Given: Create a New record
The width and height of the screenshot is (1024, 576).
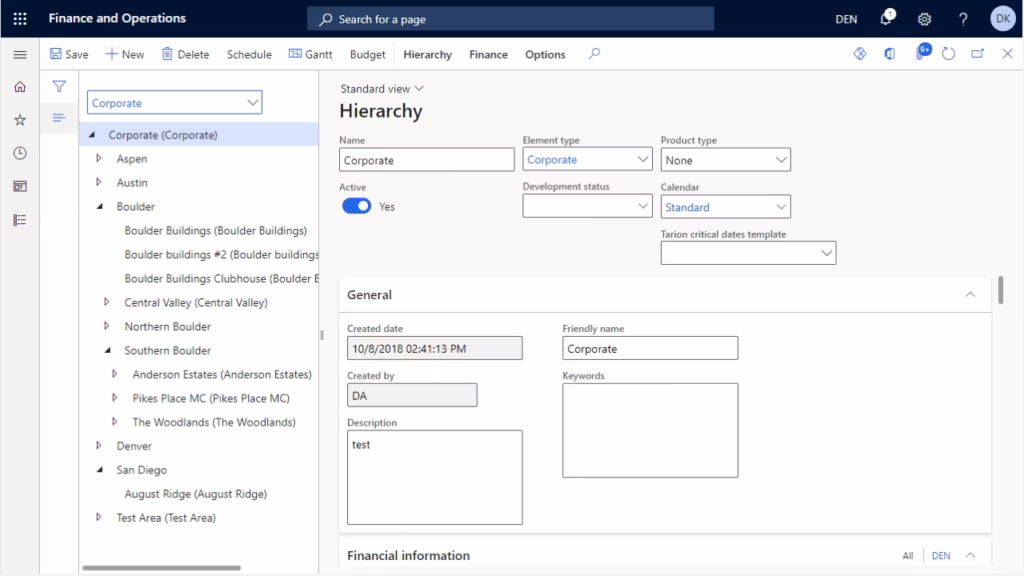Looking at the screenshot, I should 125,55.
